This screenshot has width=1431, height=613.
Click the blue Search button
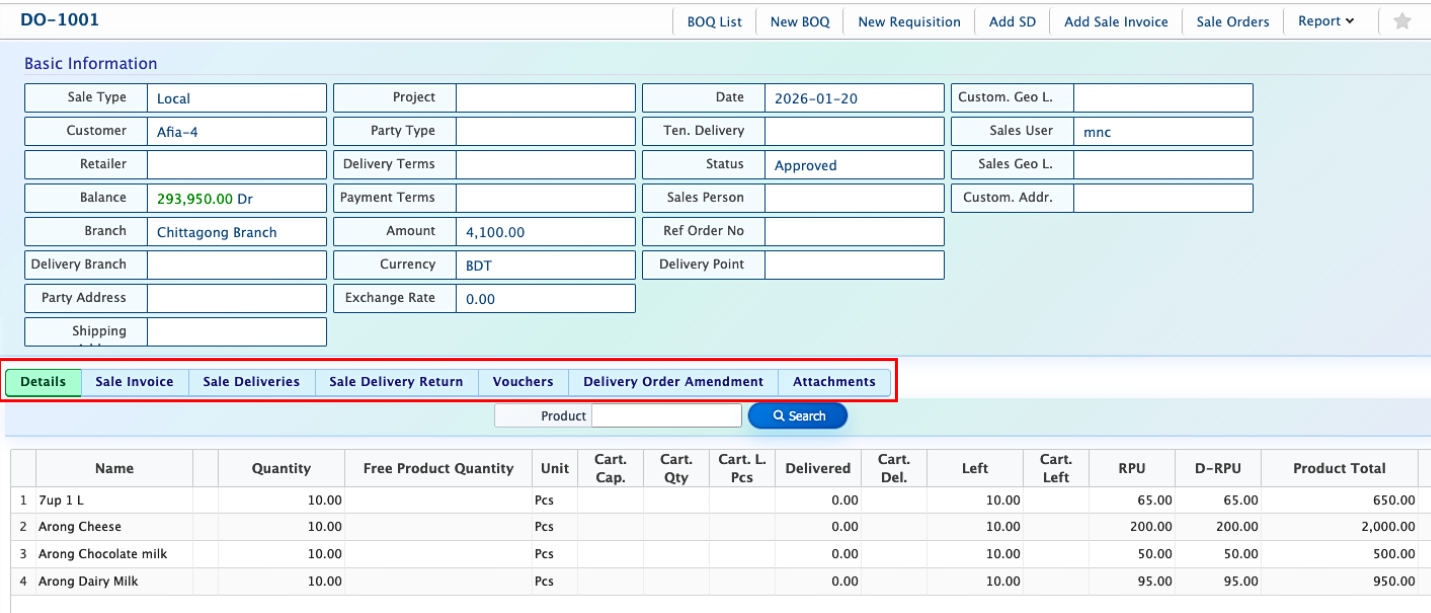(x=798, y=416)
